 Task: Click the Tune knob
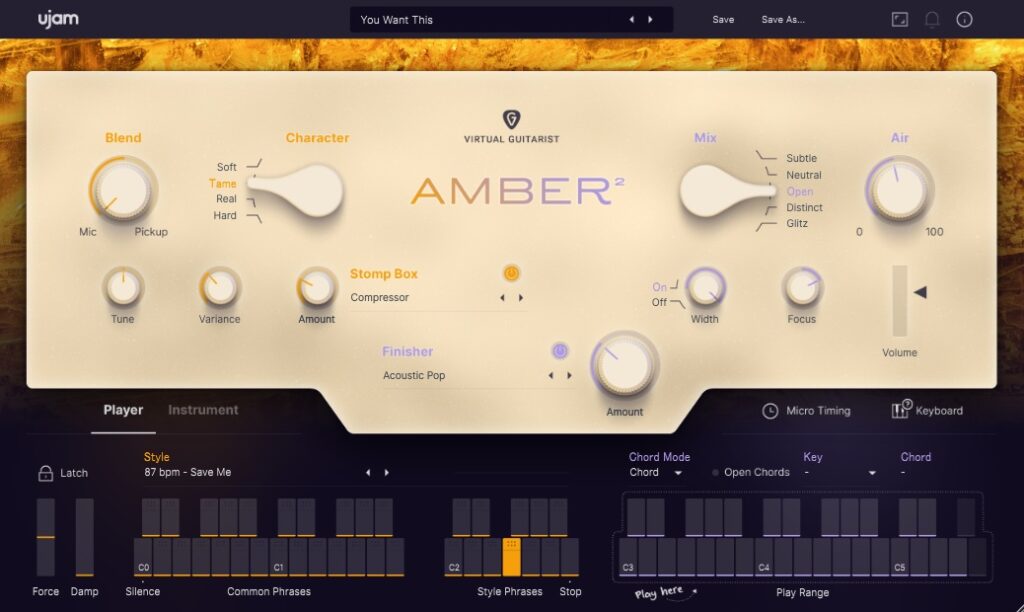[123, 287]
